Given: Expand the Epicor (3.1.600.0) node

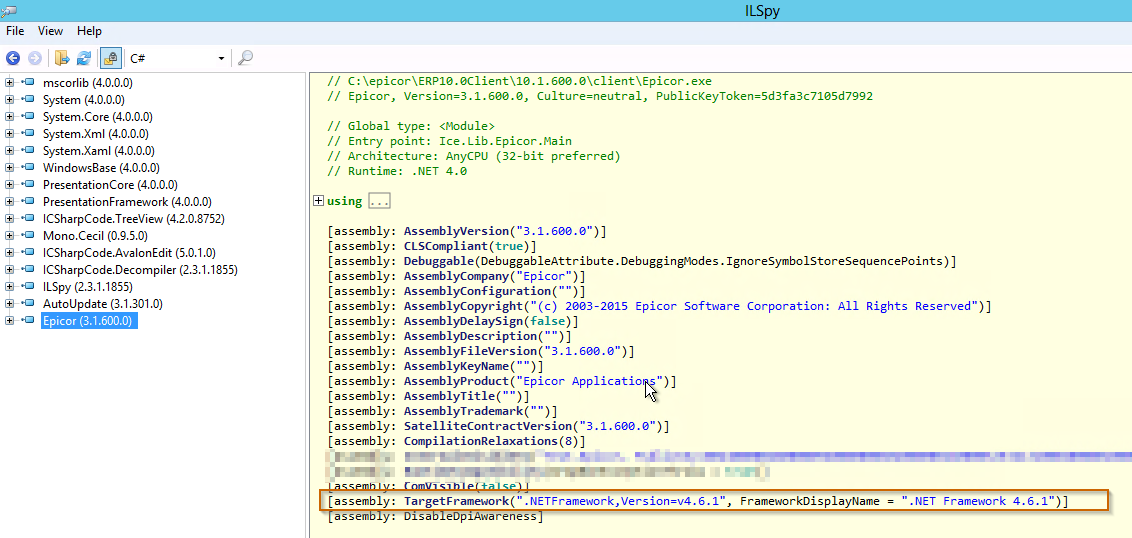Looking at the screenshot, I should pyautogui.click(x=9, y=321).
